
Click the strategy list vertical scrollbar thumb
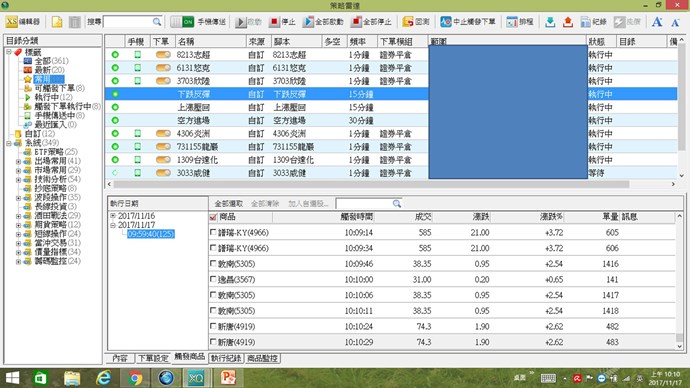[681, 96]
